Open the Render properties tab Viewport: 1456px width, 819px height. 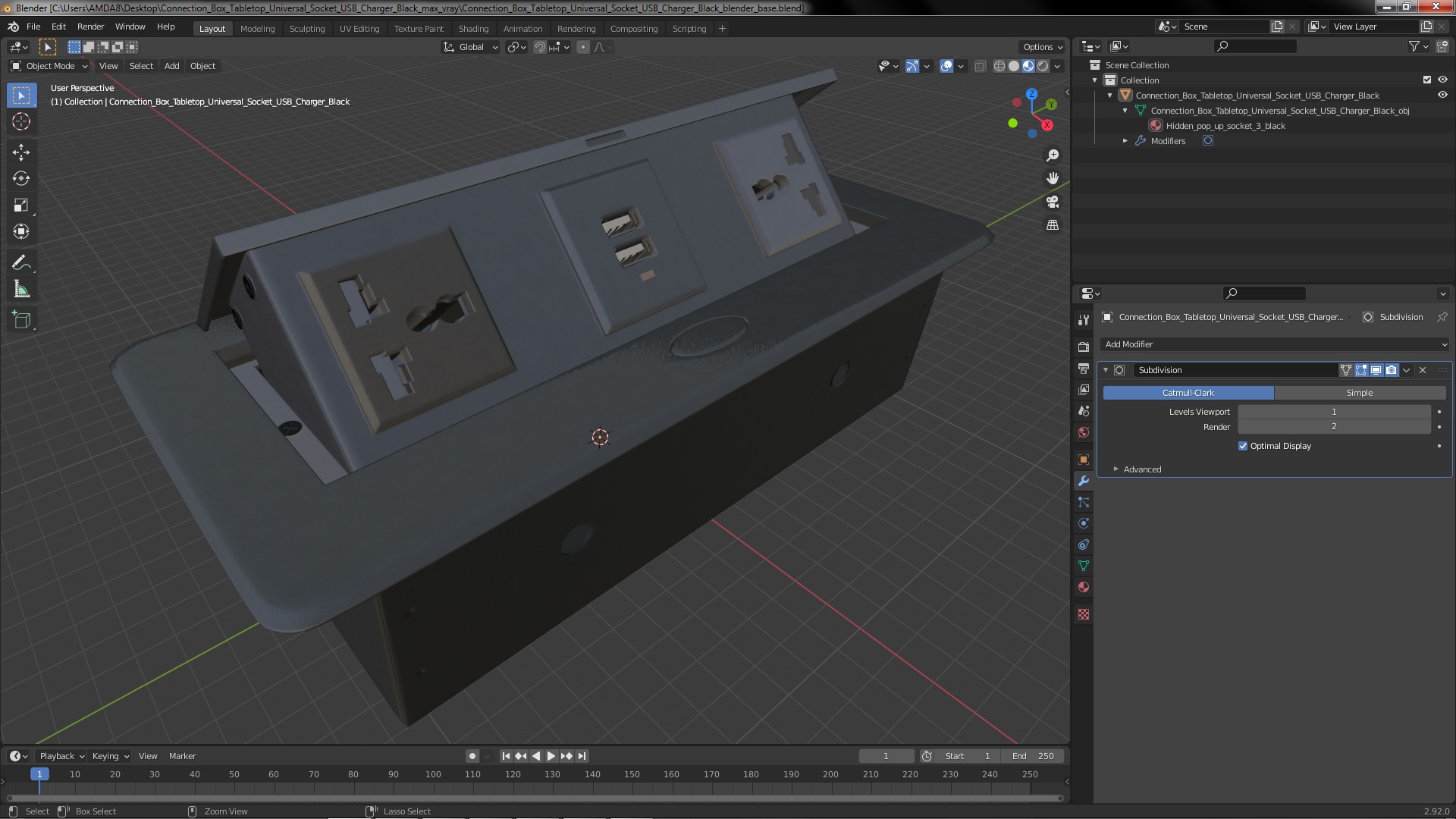click(1084, 347)
